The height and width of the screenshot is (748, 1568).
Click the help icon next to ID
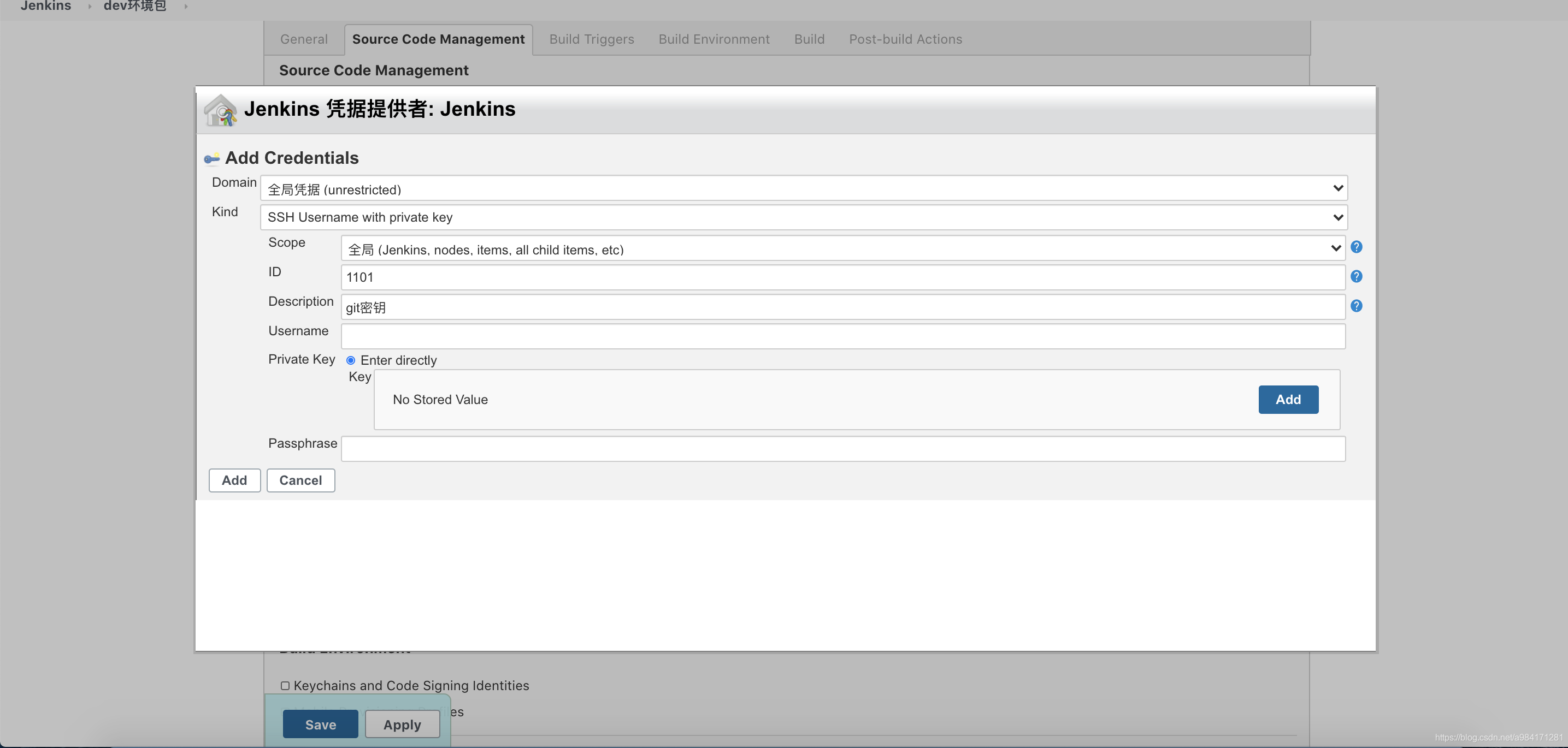pos(1357,277)
